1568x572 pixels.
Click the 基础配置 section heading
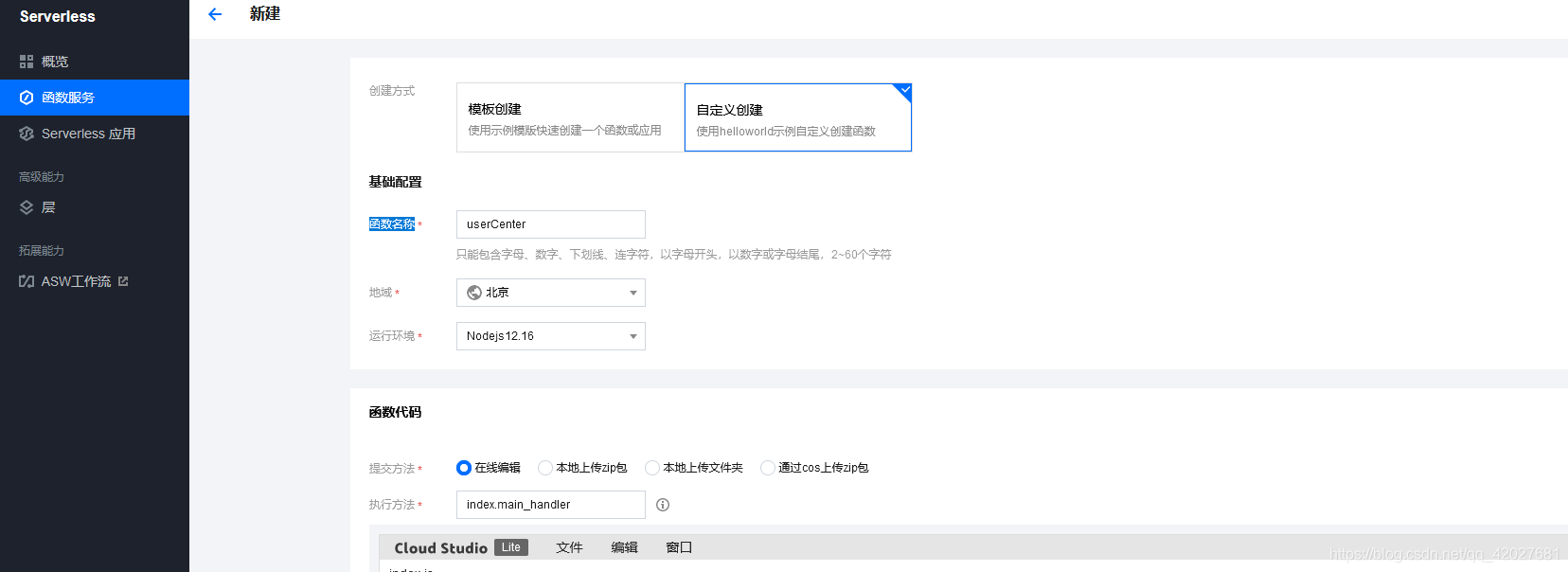coord(396,182)
